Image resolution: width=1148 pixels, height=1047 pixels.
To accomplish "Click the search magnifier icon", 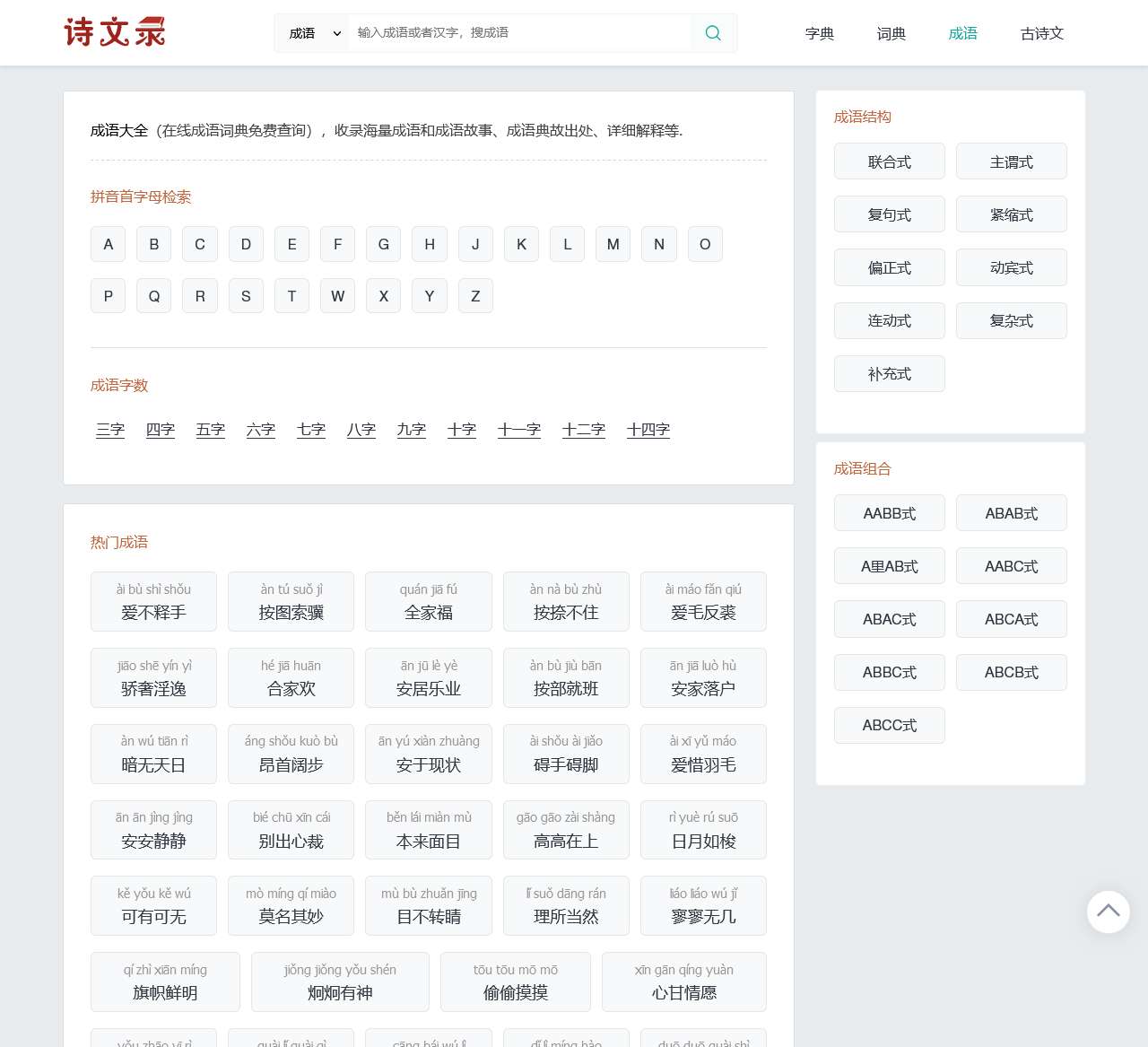I will [713, 33].
